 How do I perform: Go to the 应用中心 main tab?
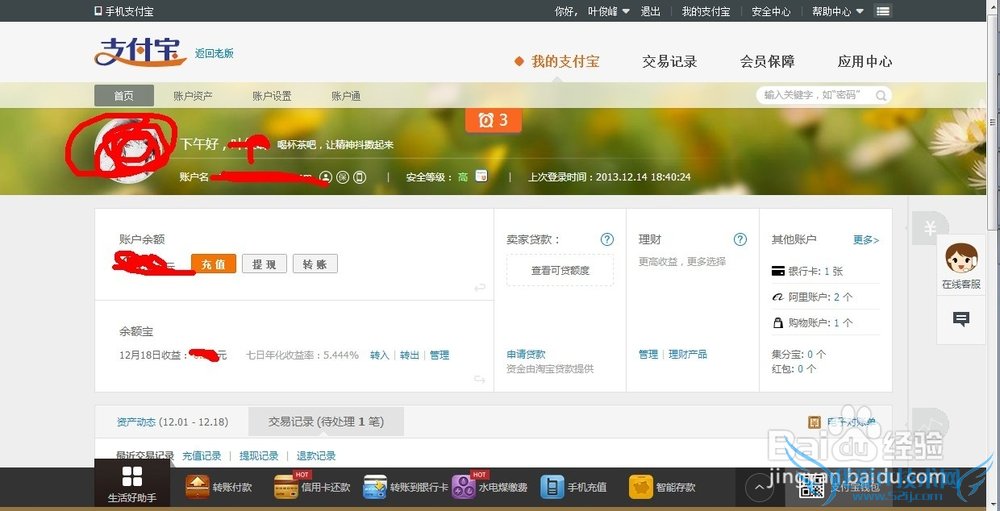click(865, 62)
